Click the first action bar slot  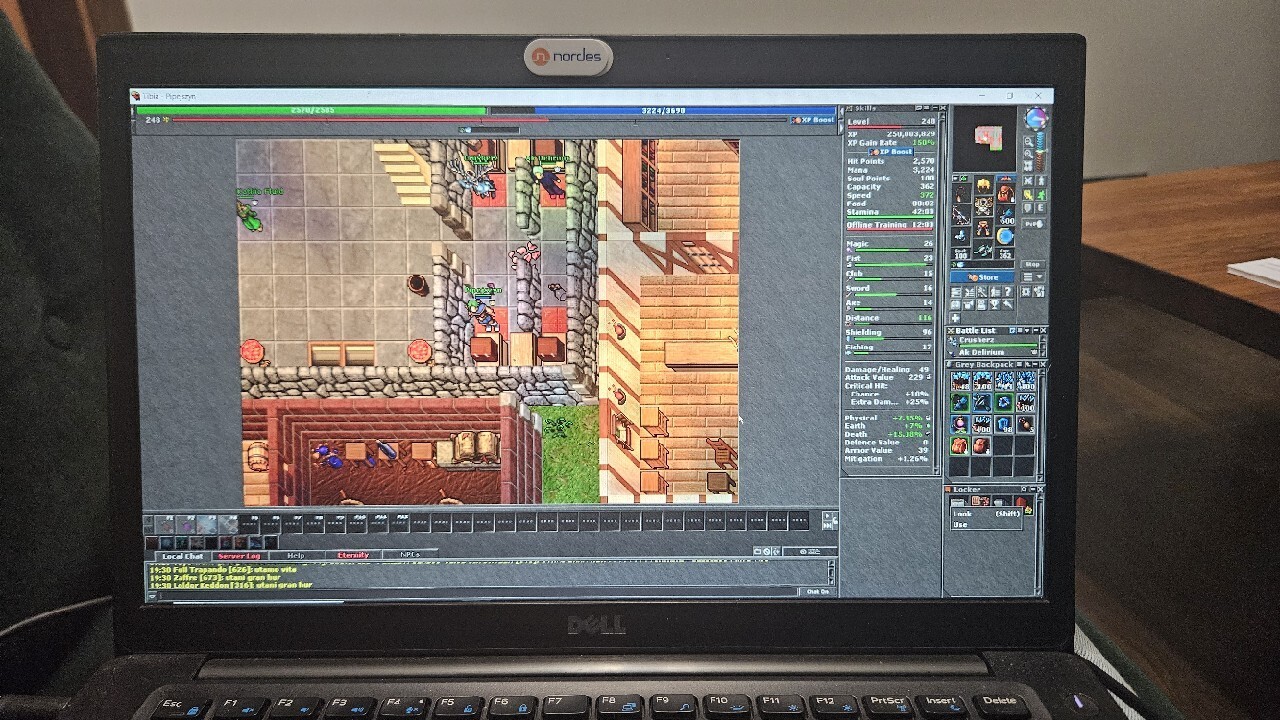(163, 523)
